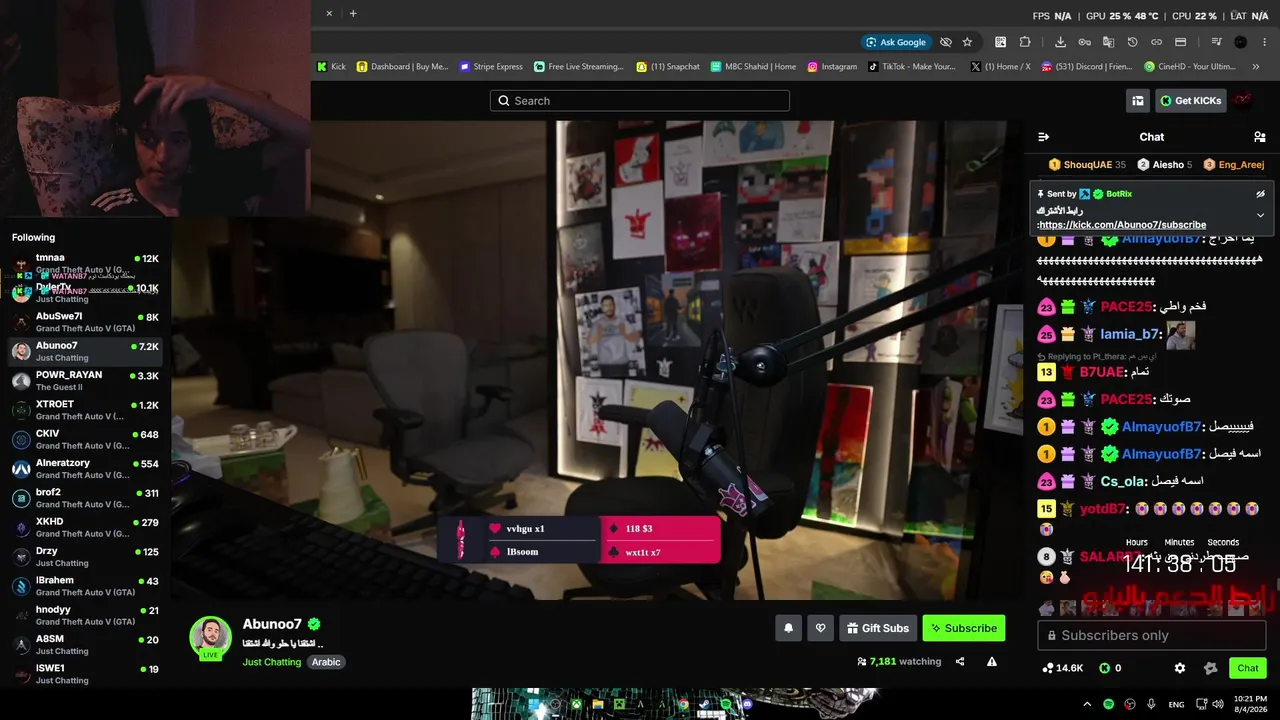Open the Kick bookmark
The height and width of the screenshot is (720, 1280).
331,67
